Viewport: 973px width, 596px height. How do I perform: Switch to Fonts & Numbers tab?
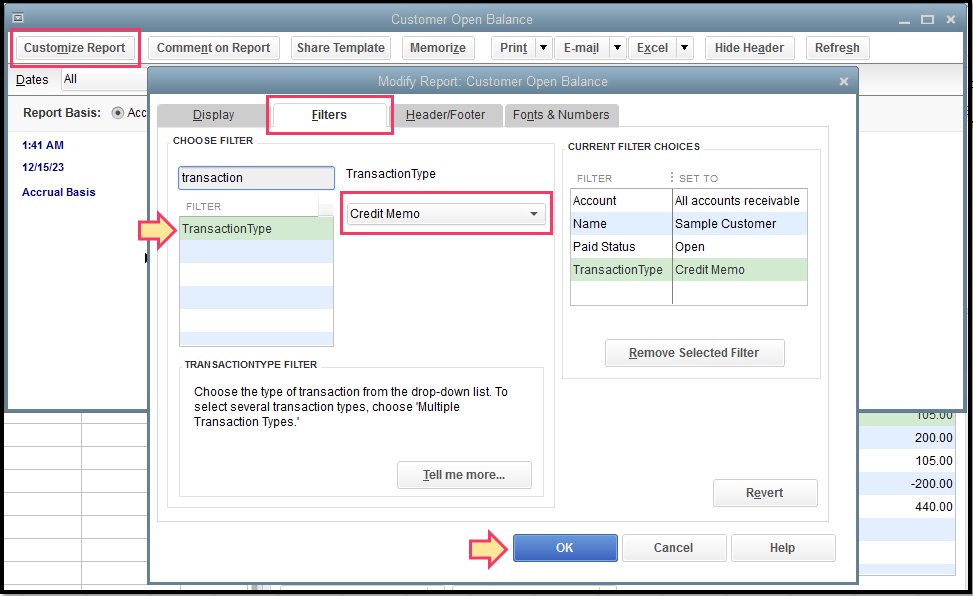coord(561,115)
